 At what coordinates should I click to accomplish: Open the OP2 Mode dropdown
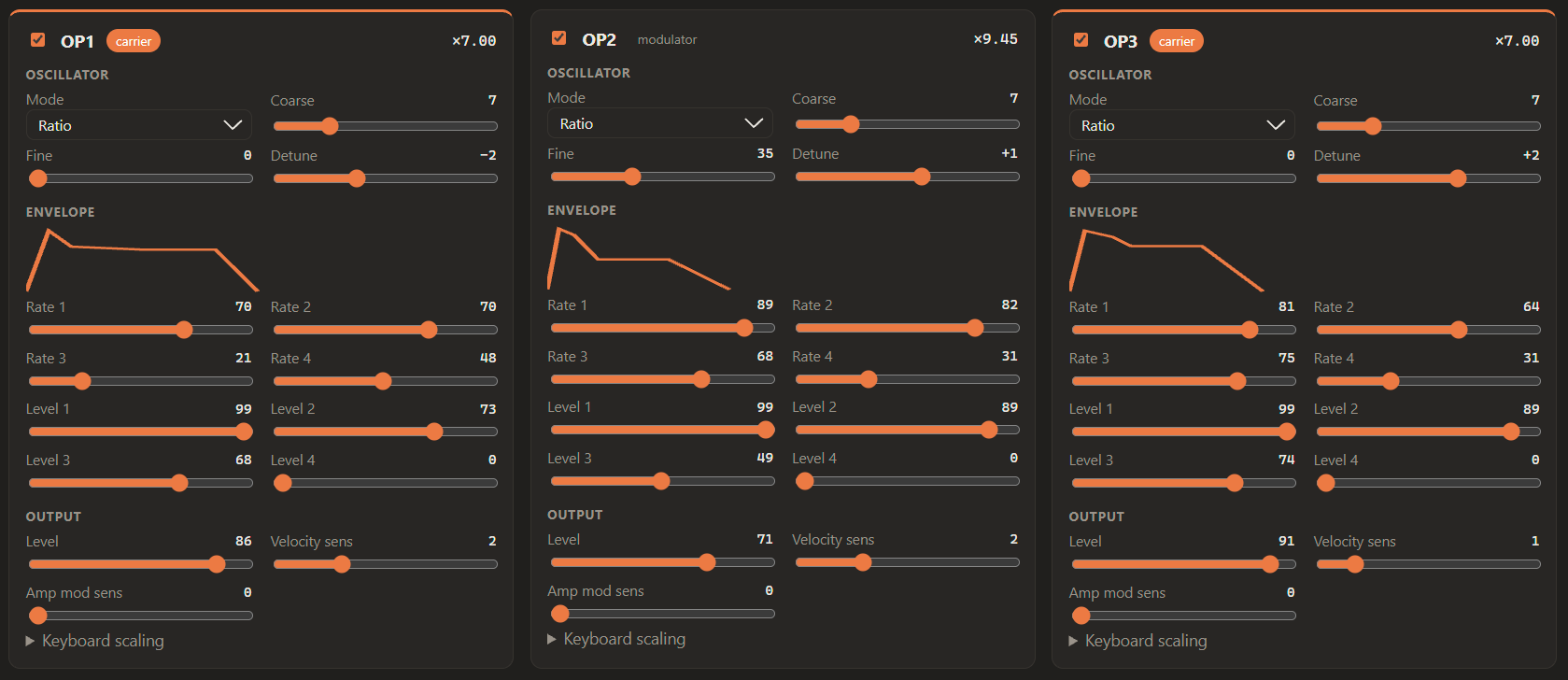660,123
